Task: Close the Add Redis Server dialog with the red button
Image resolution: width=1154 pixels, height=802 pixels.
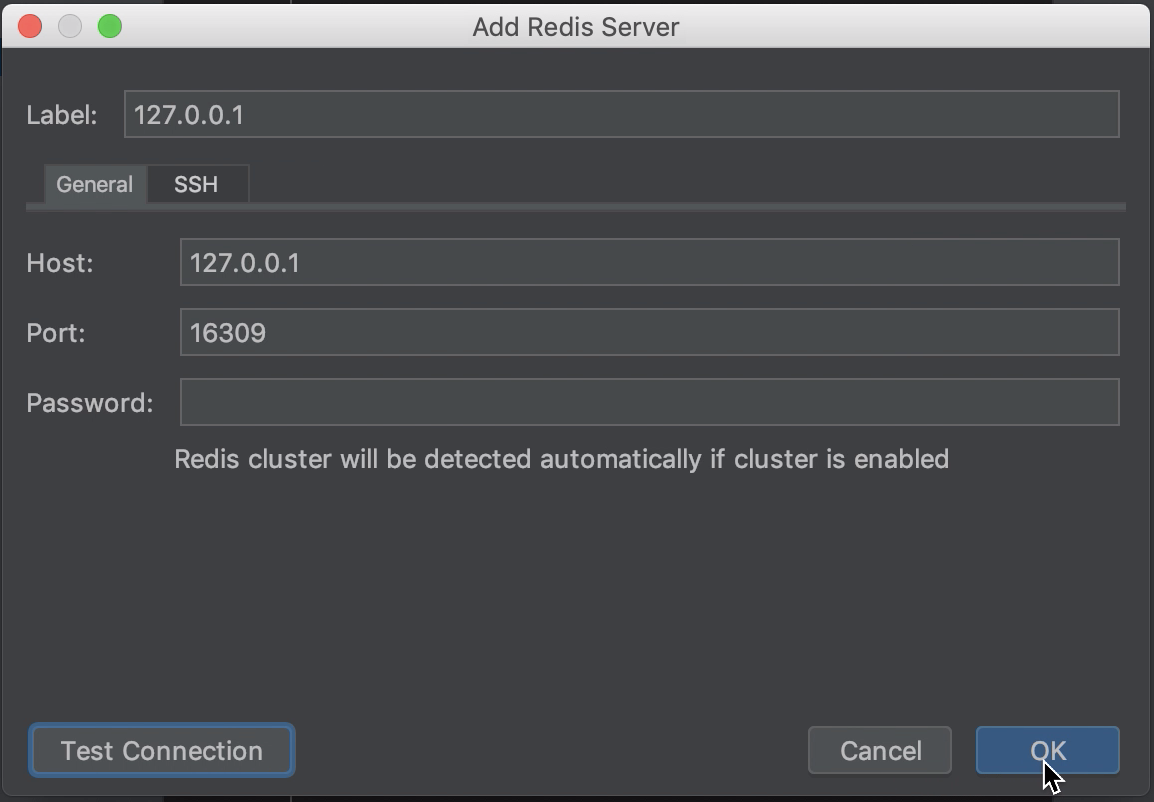Action: (x=30, y=26)
